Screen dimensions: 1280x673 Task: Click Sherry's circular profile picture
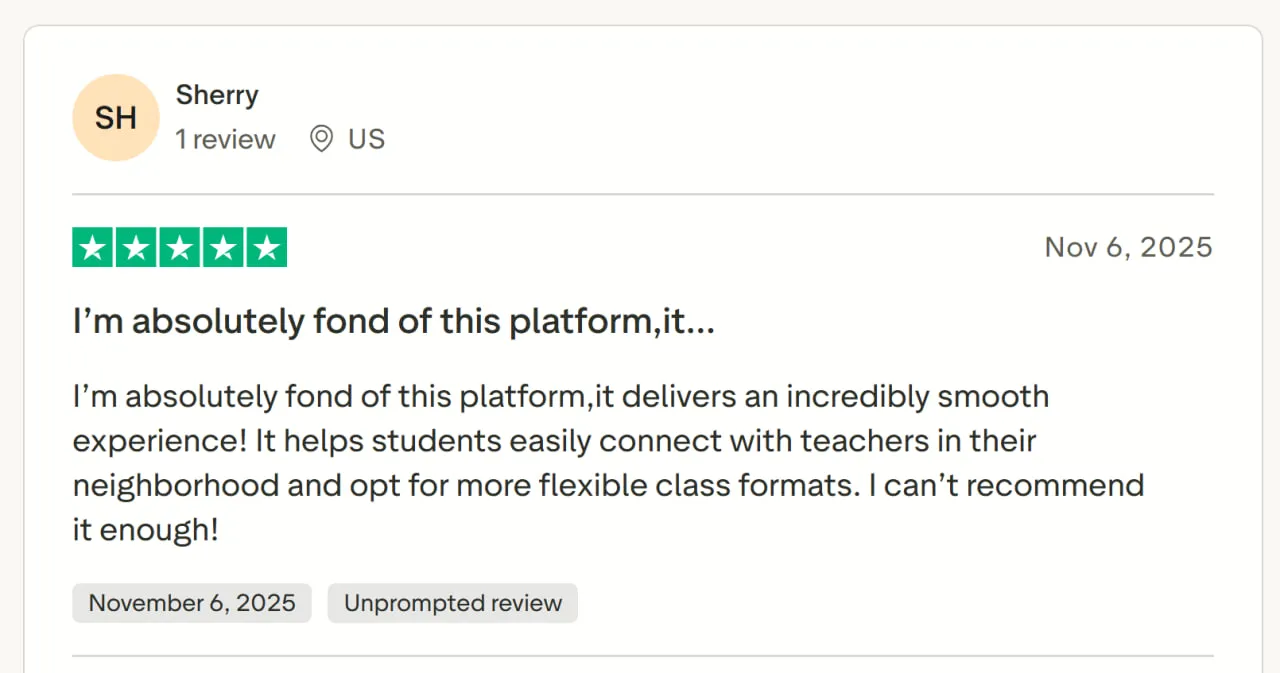pyautogui.click(x=115, y=117)
